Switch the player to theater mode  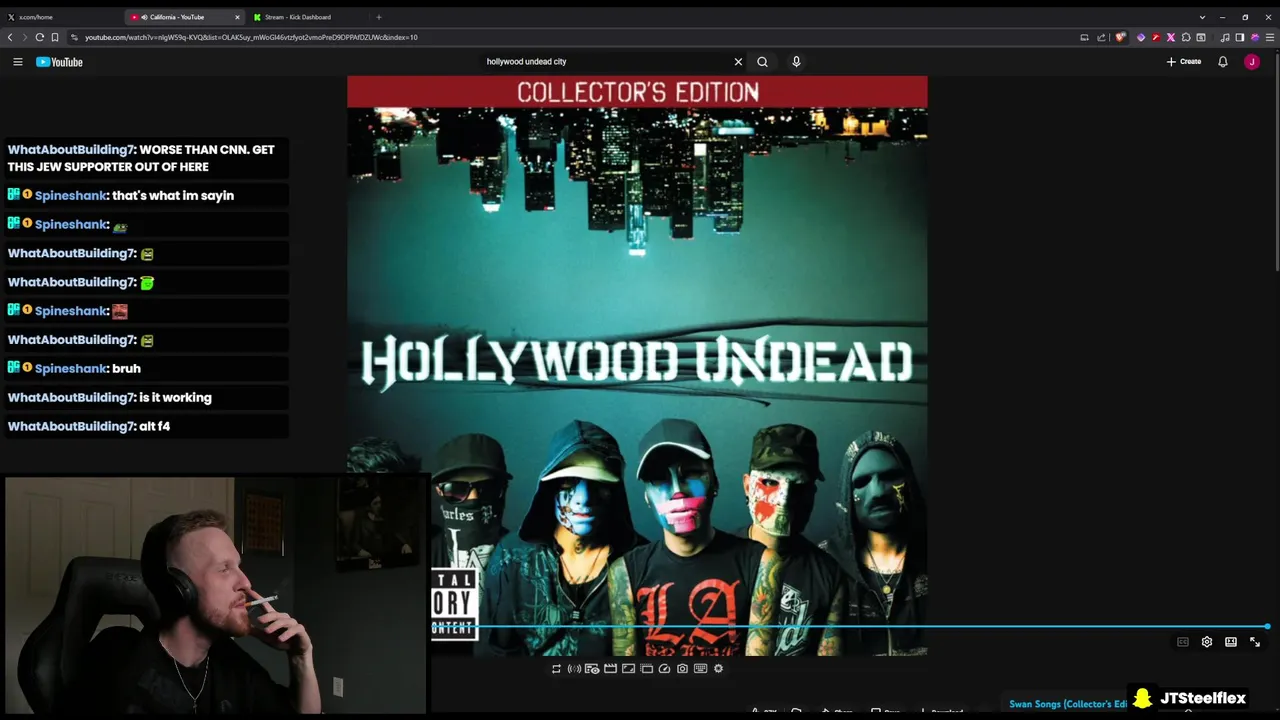(1231, 642)
